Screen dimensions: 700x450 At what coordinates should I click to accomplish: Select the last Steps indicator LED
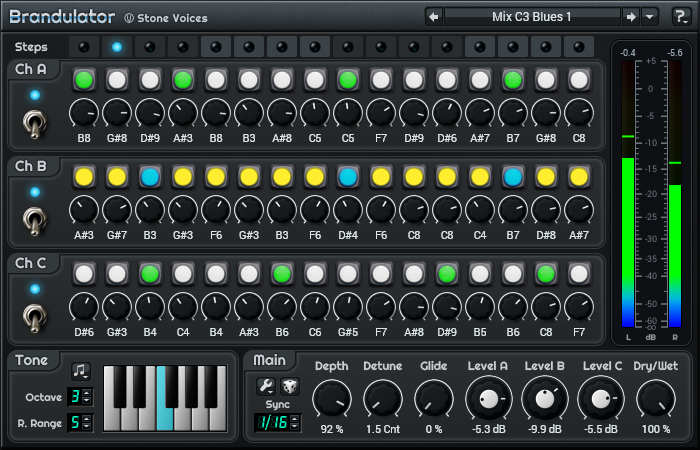(x=579, y=47)
